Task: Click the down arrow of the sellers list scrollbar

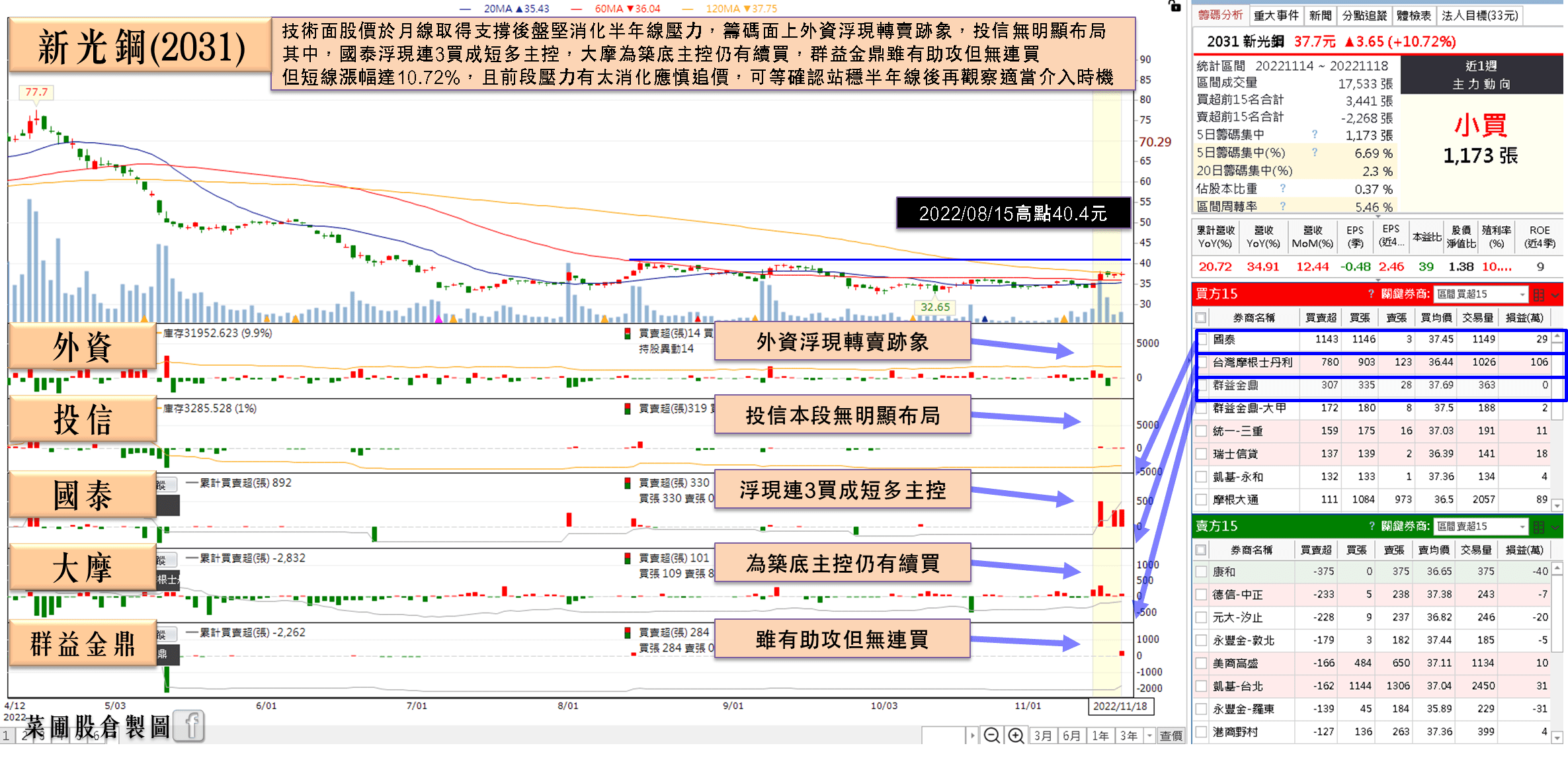Action: (x=1557, y=737)
